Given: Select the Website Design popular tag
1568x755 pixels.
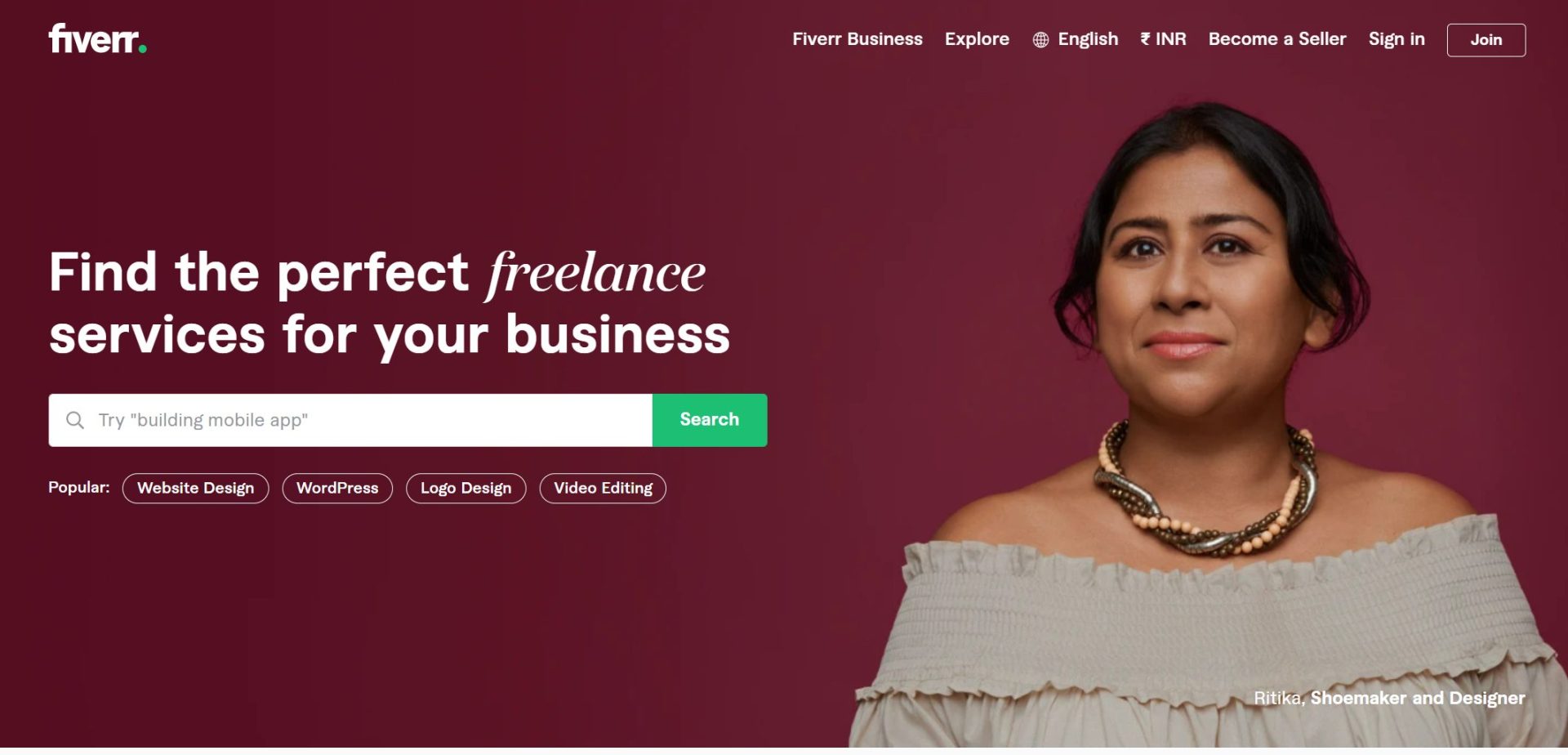Looking at the screenshot, I should pyautogui.click(x=195, y=489).
